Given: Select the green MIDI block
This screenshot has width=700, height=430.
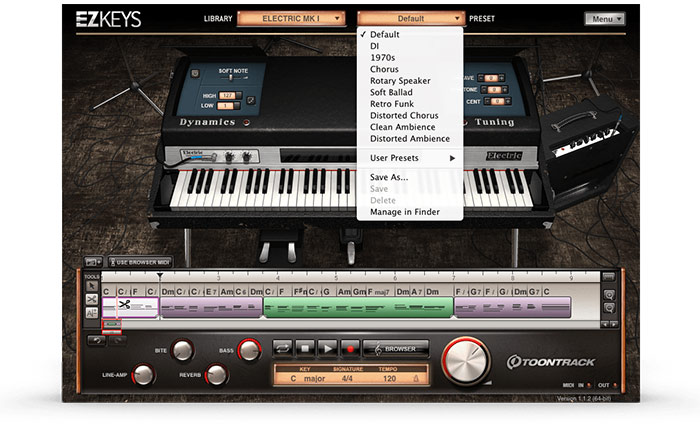Looking at the screenshot, I should [x=358, y=308].
